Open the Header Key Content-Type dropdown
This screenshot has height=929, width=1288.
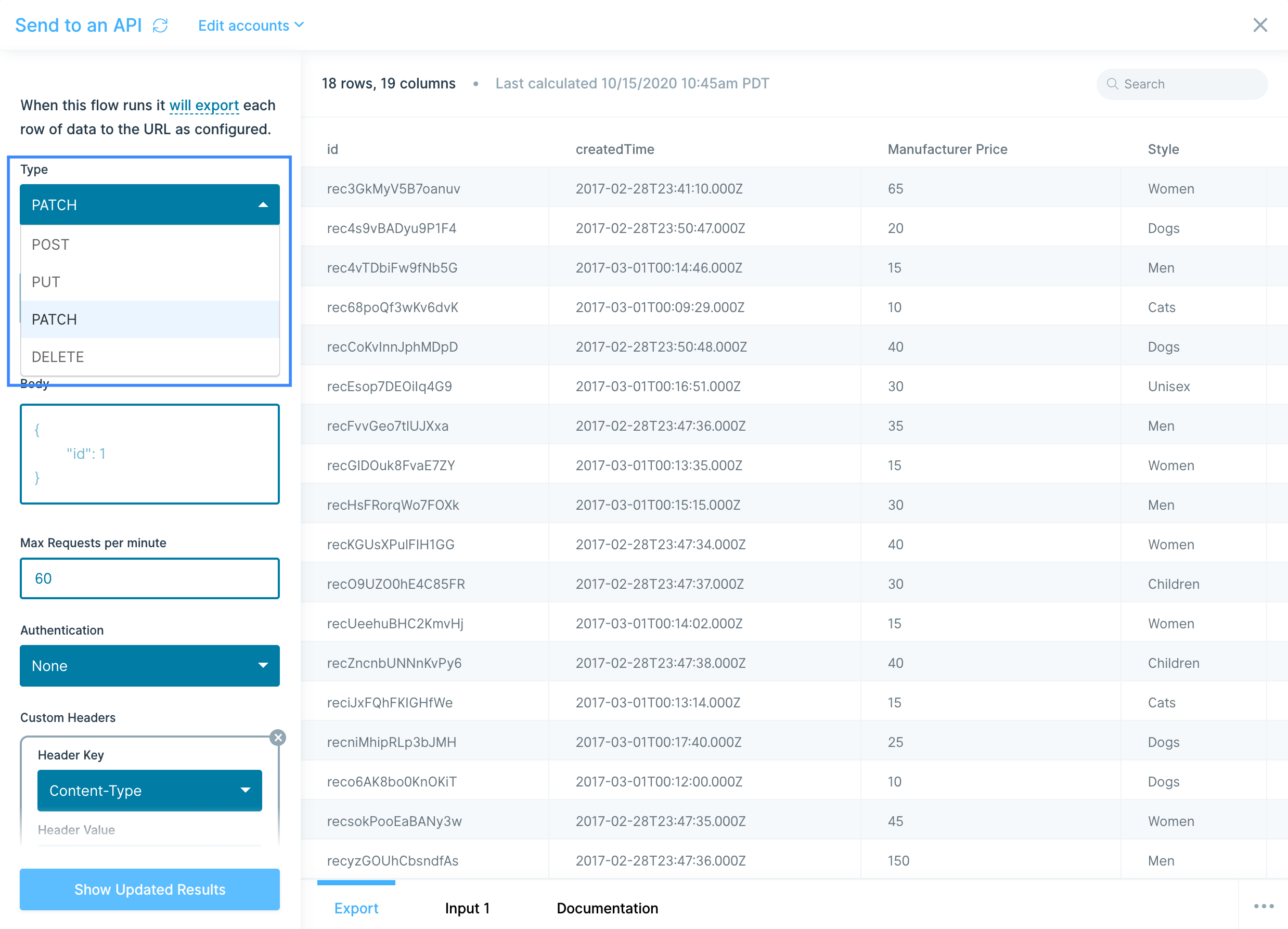pos(150,791)
